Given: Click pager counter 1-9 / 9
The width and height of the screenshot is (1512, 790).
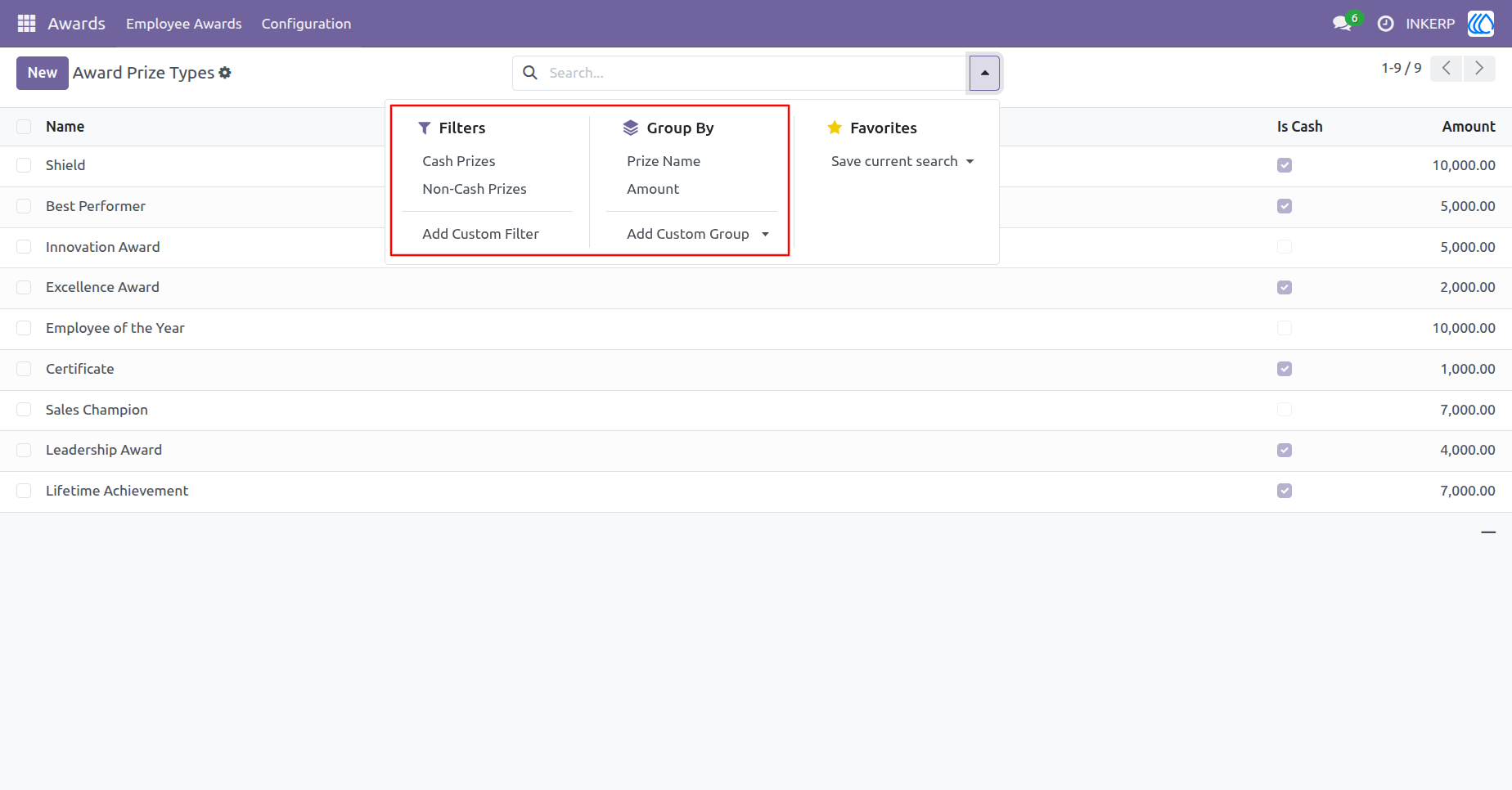Looking at the screenshot, I should click(x=1401, y=69).
